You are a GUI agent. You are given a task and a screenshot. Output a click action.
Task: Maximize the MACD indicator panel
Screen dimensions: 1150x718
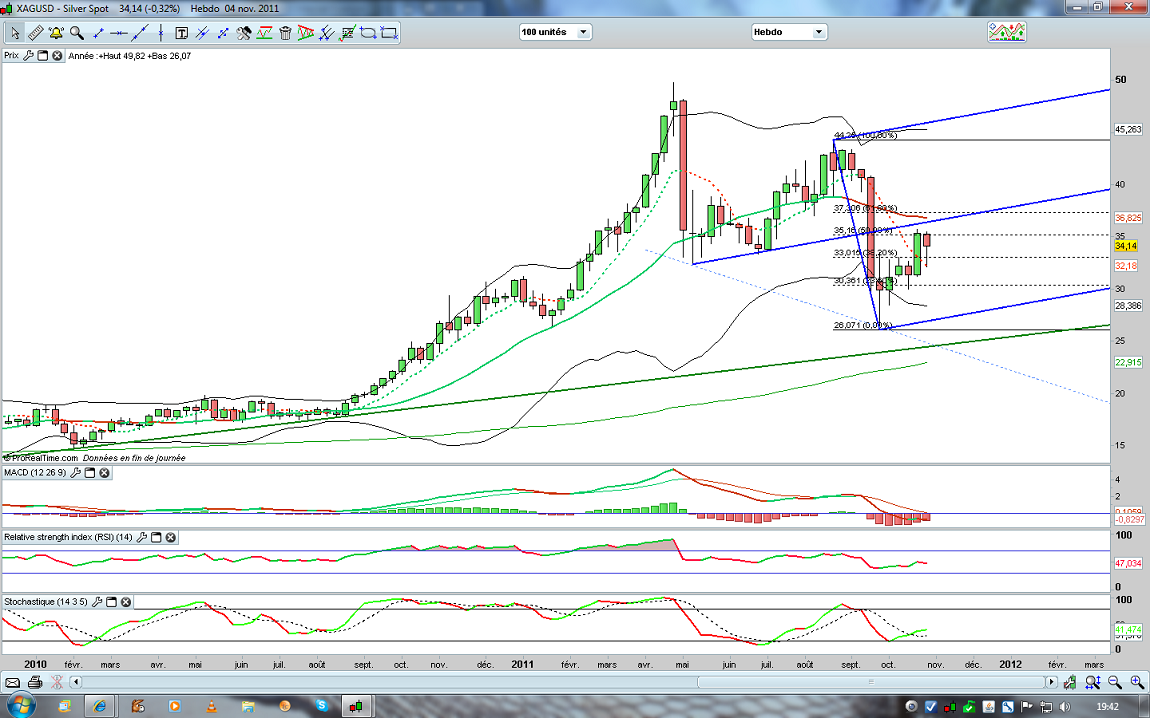click(90, 473)
